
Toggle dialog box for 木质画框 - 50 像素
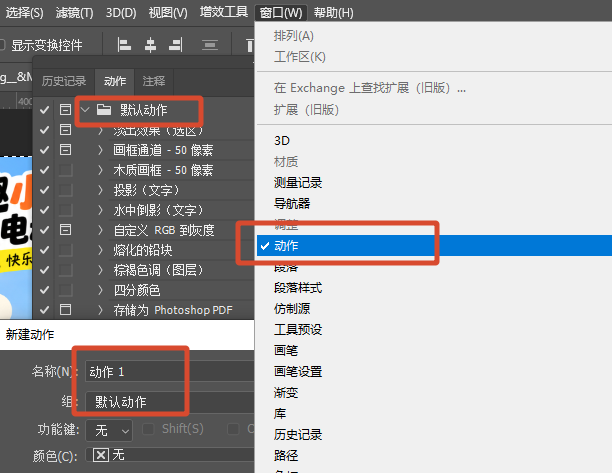[65, 170]
